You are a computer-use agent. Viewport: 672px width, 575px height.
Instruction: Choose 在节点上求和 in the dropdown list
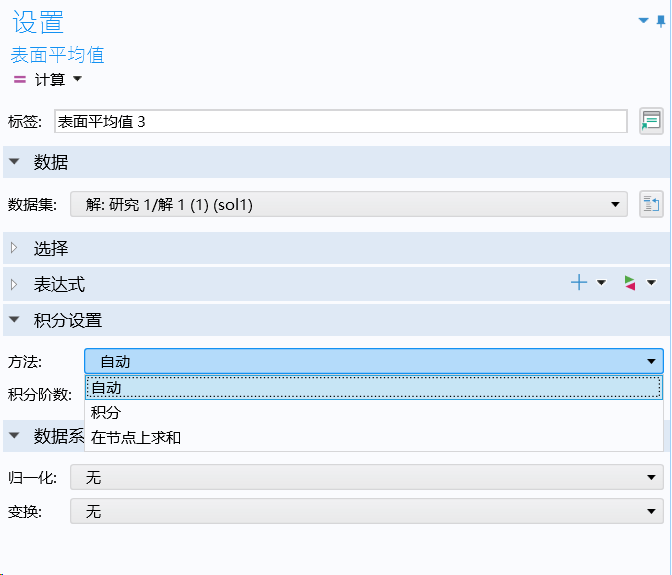(x=136, y=437)
